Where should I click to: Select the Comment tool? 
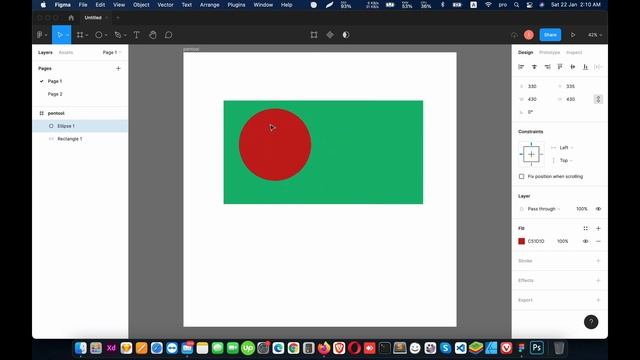click(169, 35)
